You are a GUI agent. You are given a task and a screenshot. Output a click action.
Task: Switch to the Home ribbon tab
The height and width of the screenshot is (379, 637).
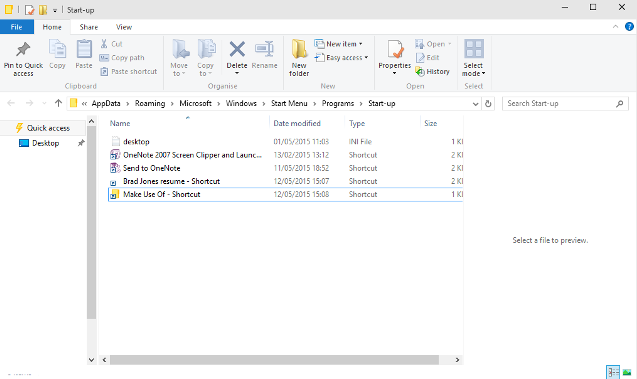52,27
